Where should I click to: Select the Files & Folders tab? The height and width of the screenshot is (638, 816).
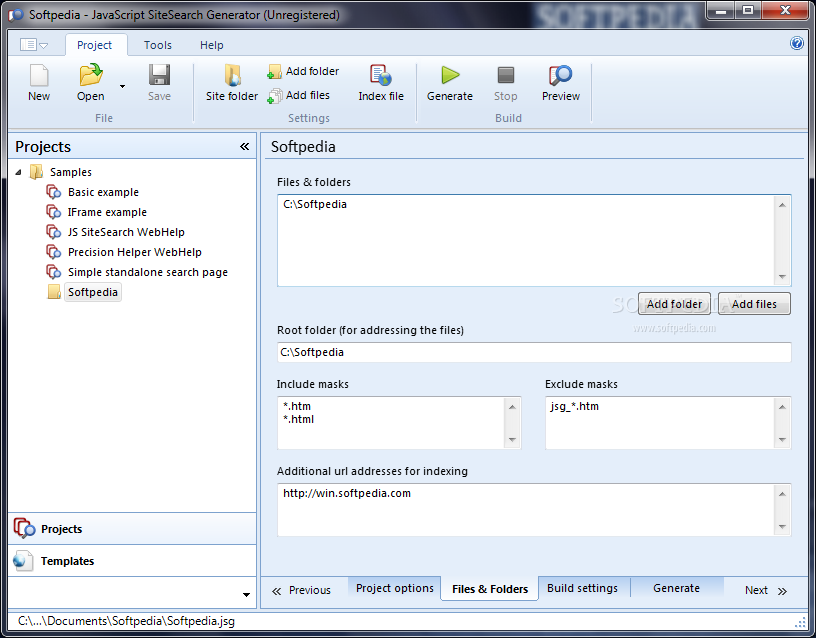point(490,589)
